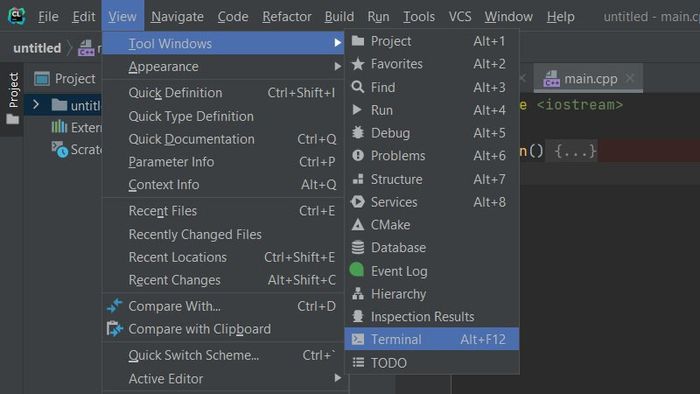Close the main.cpp editor tab

tap(629, 78)
